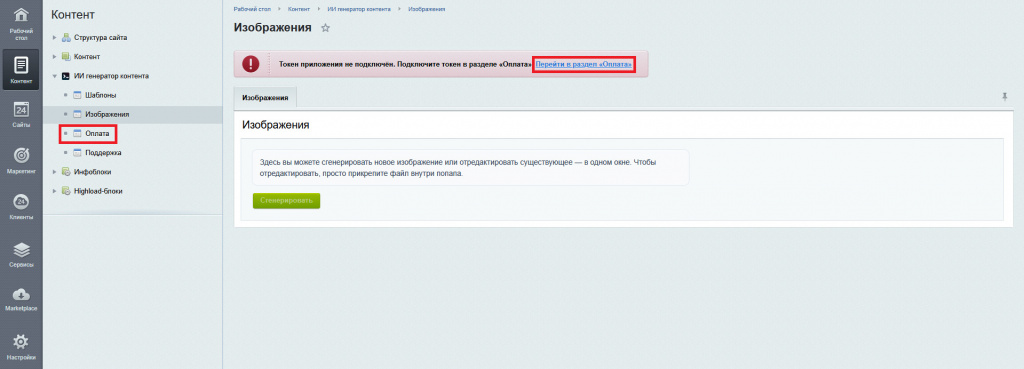Go to Рабочий стол breadcrumb

(x=251, y=9)
